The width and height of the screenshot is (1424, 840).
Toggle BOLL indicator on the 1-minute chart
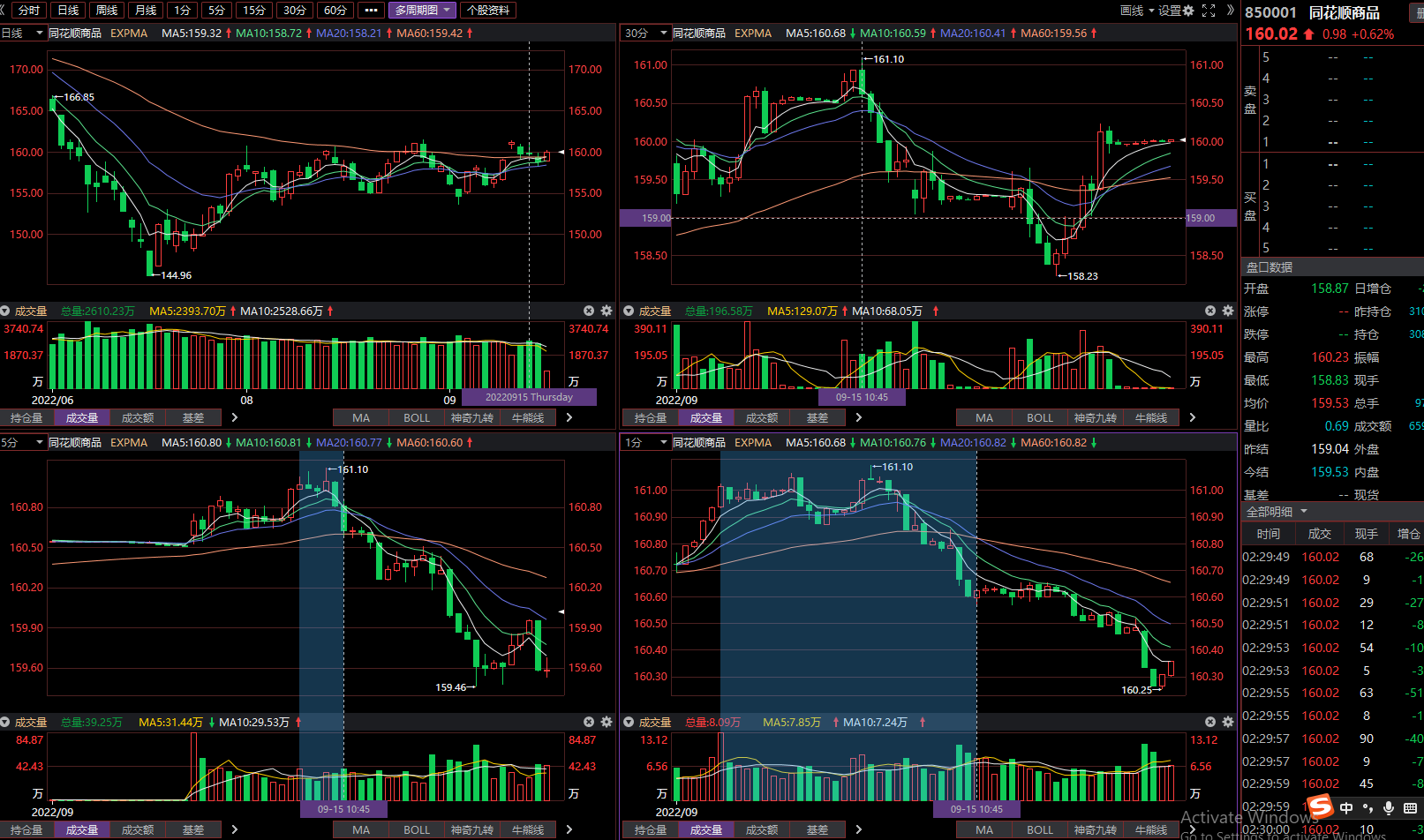tap(1039, 829)
